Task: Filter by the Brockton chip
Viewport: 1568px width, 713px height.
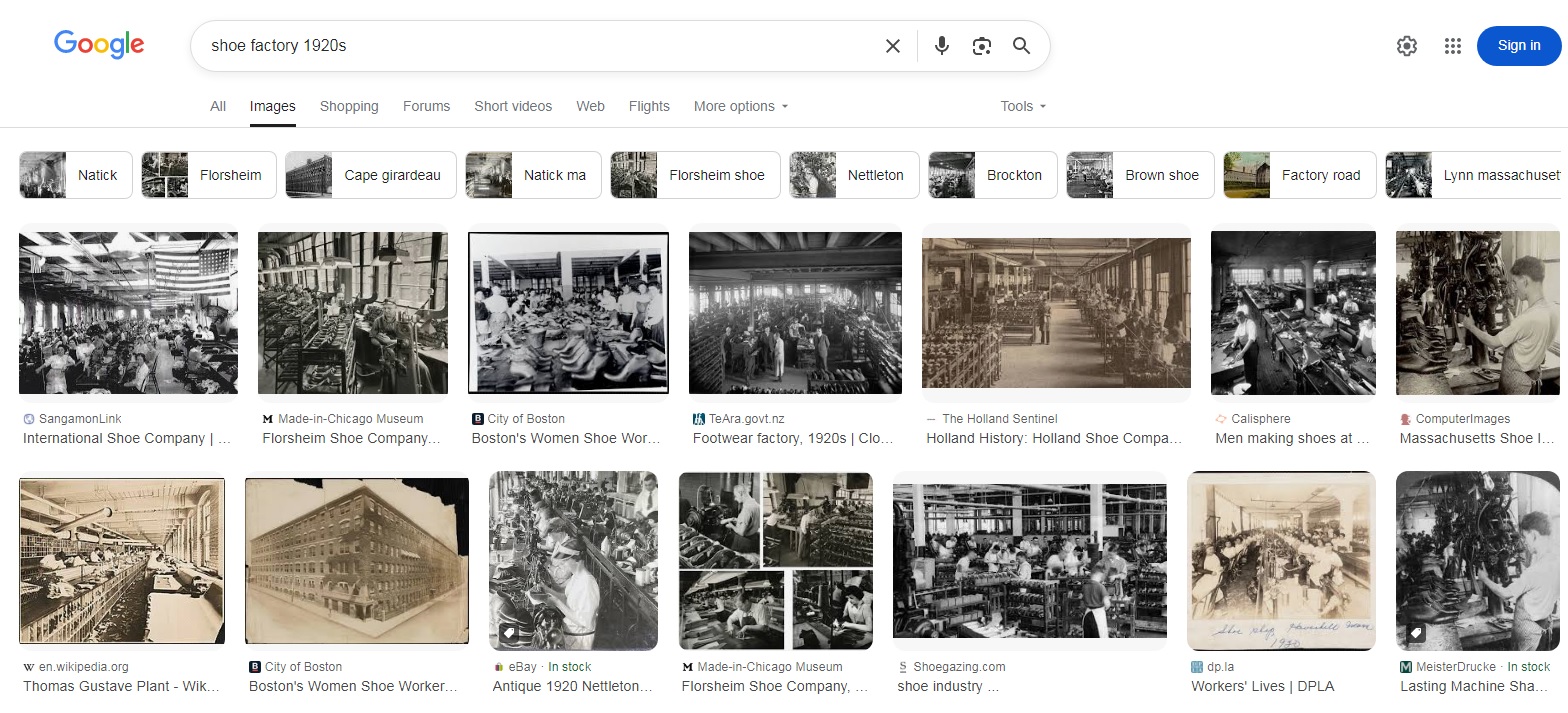Action: click(x=993, y=175)
